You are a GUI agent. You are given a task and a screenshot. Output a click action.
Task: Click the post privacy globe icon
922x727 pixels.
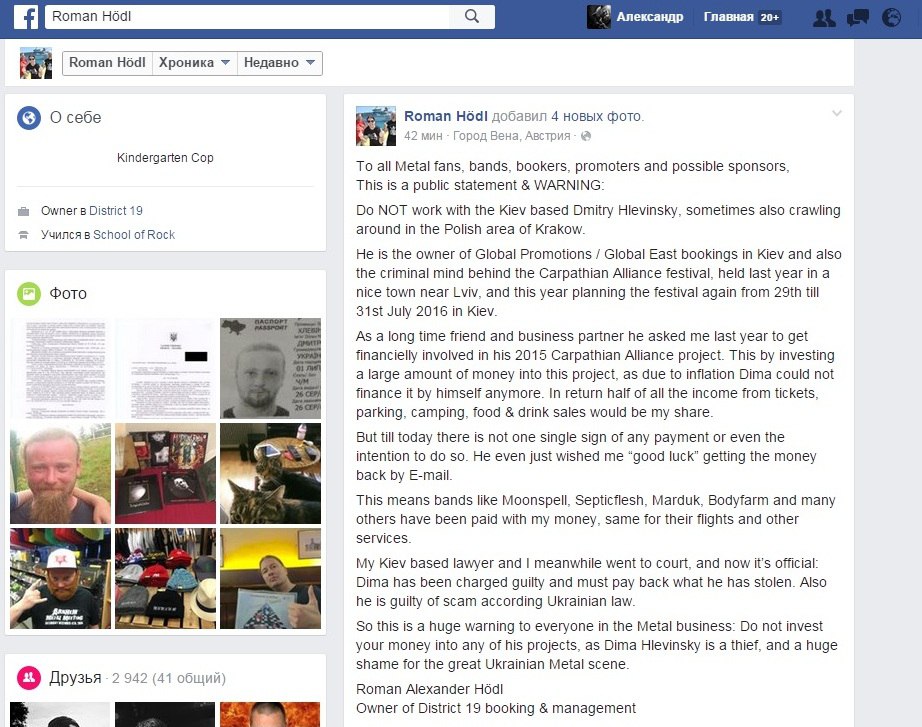pyautogui.click(x=586, y=136)
